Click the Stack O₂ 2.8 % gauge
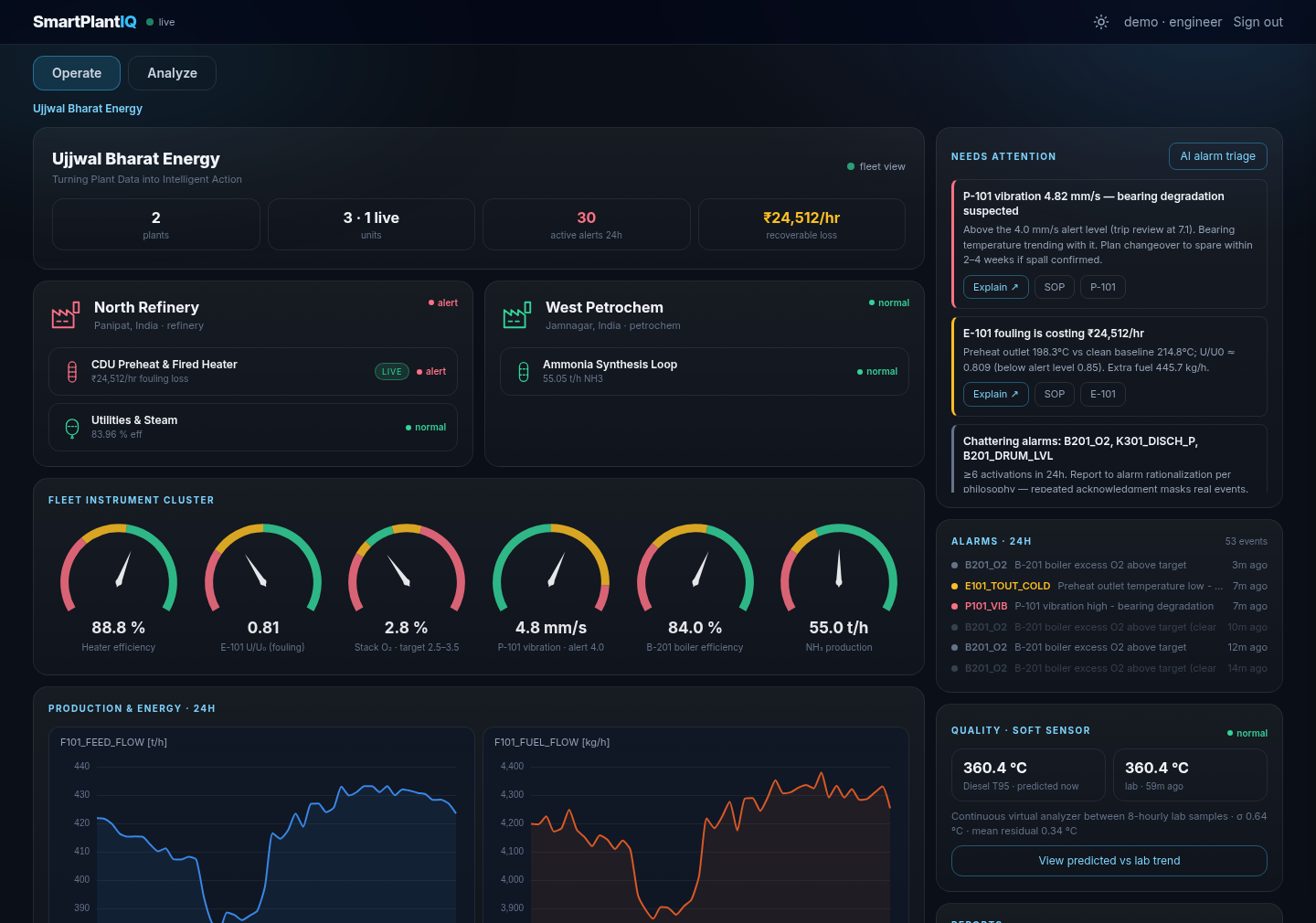The image size is (1316, 923). click(407, 587)
